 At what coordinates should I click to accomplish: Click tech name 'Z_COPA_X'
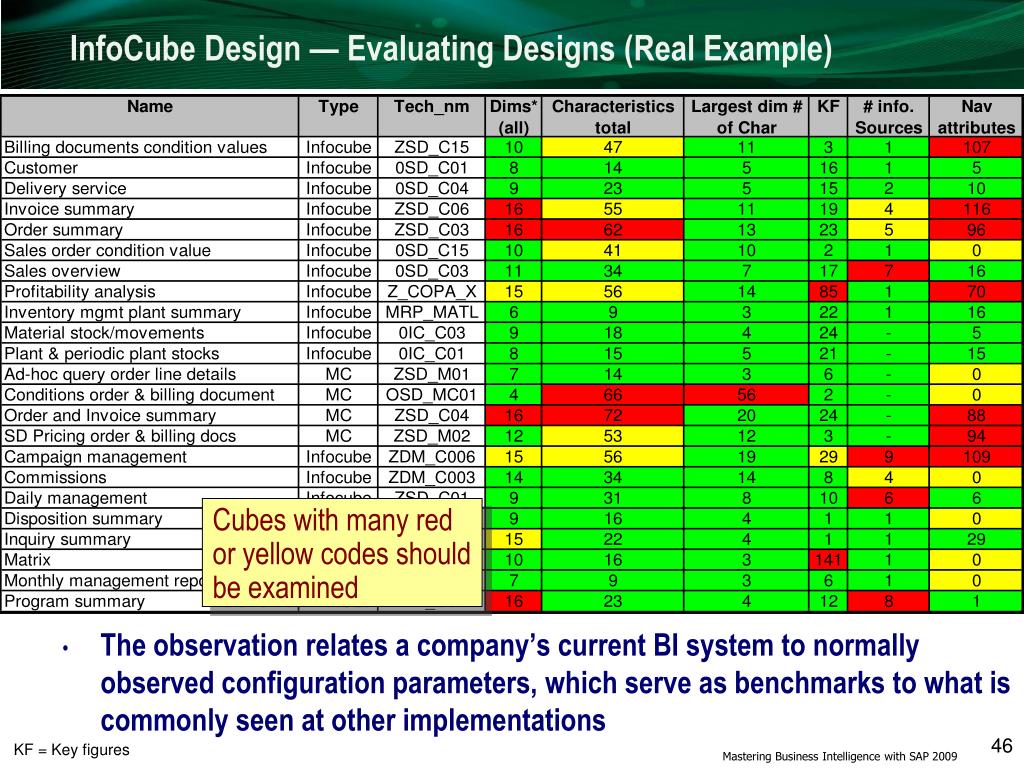coord(431,292)
